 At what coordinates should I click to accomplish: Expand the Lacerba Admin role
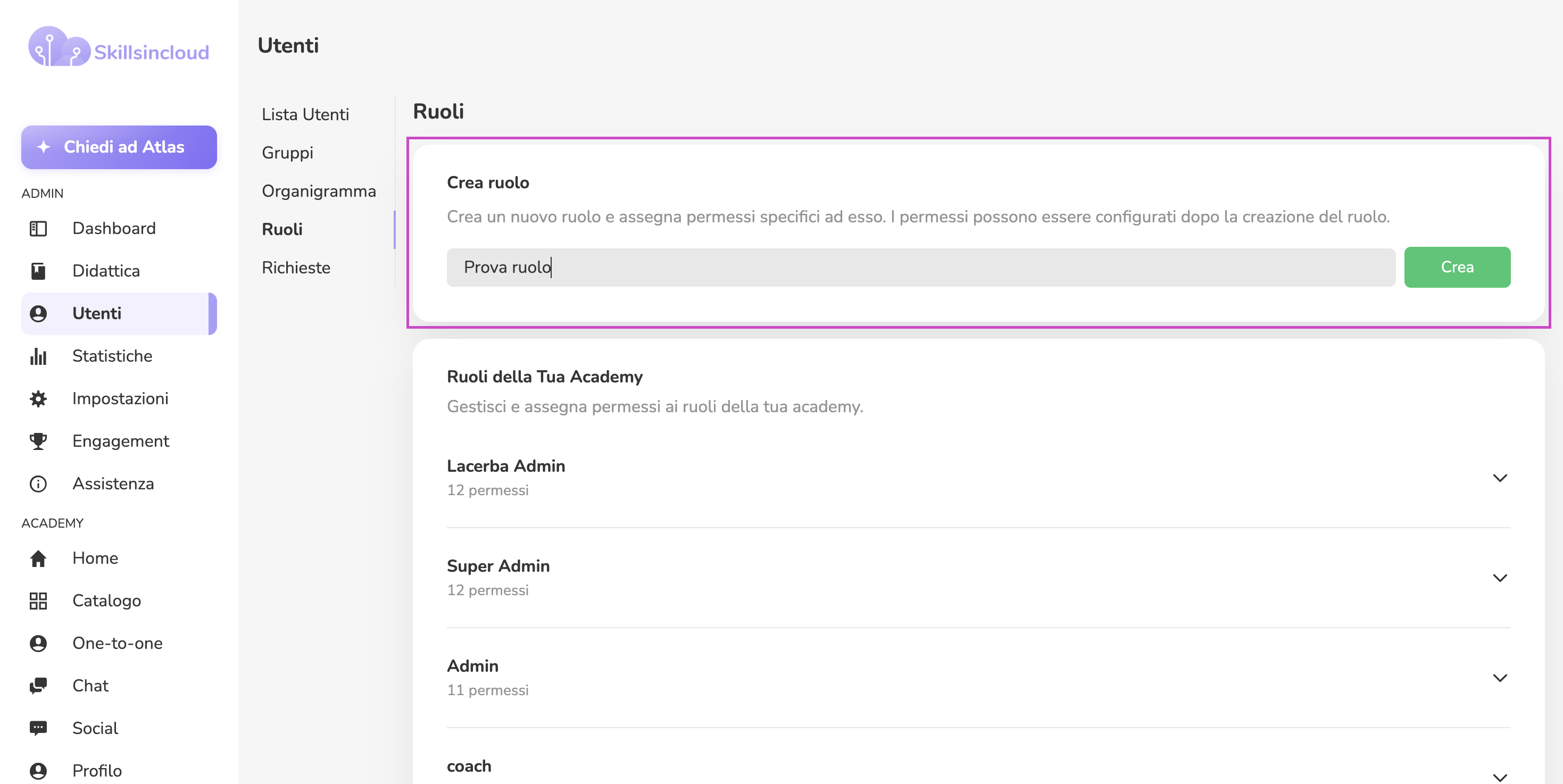[x=1500, y=478]
